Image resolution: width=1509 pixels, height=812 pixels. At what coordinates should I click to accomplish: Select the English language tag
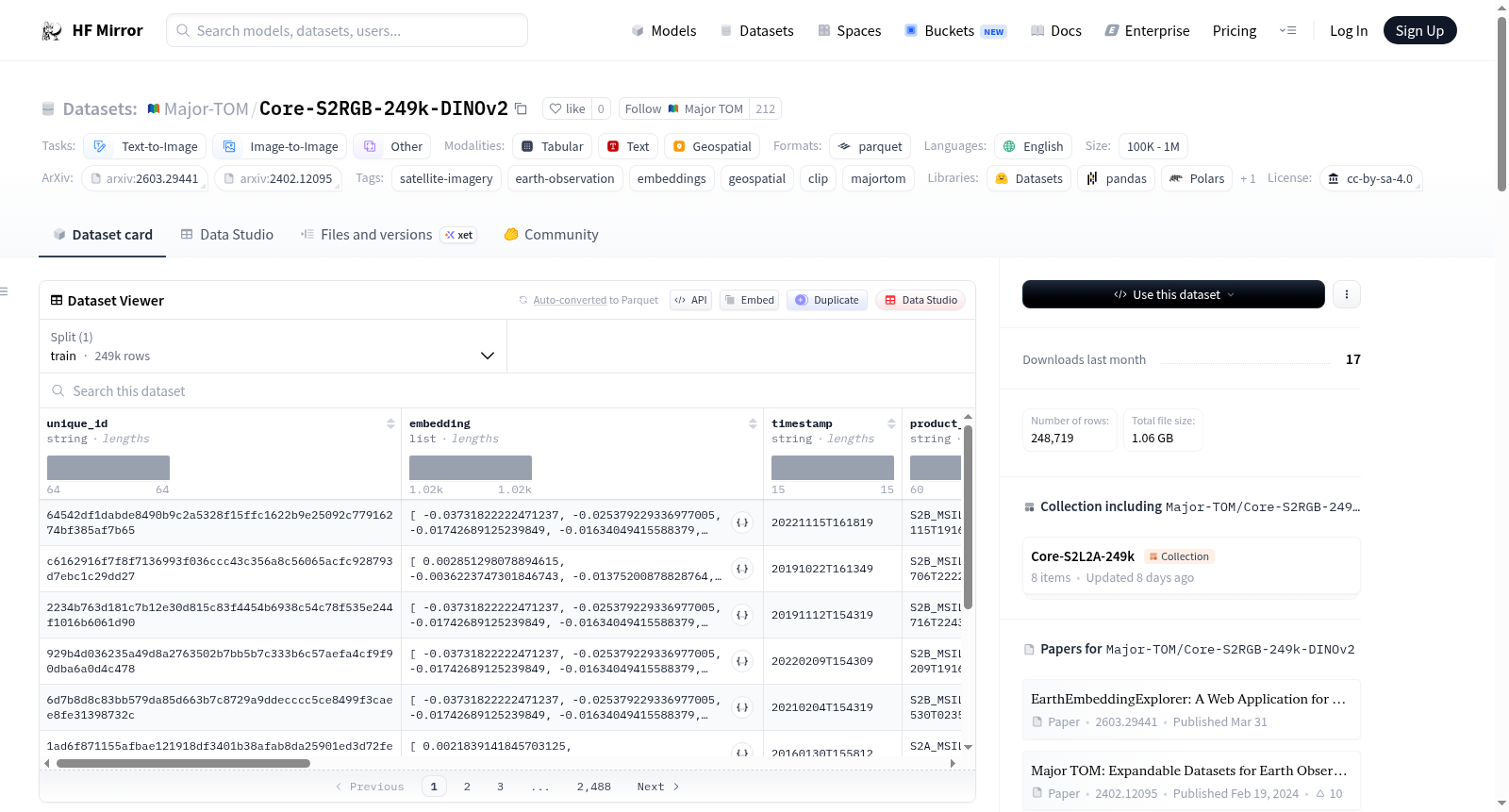click(1034, 146)
